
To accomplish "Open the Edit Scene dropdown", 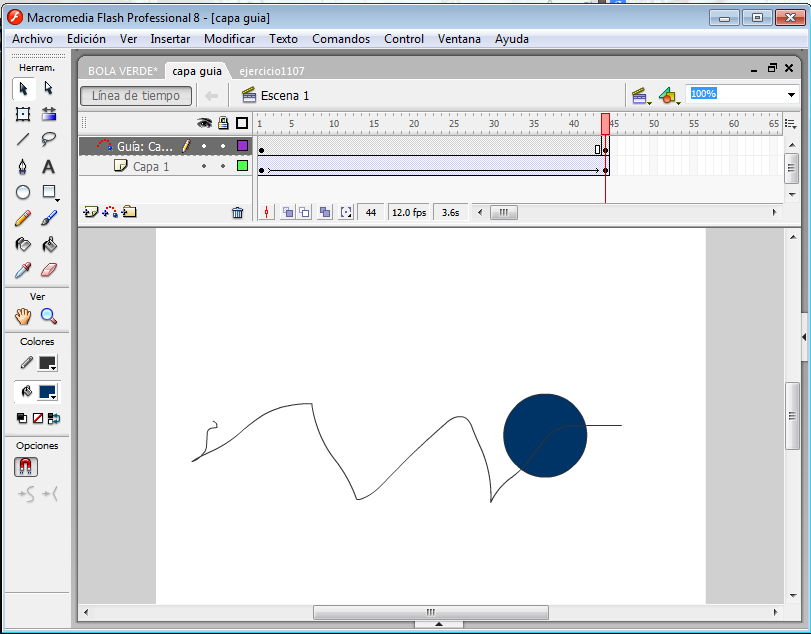I will (640, 96).
